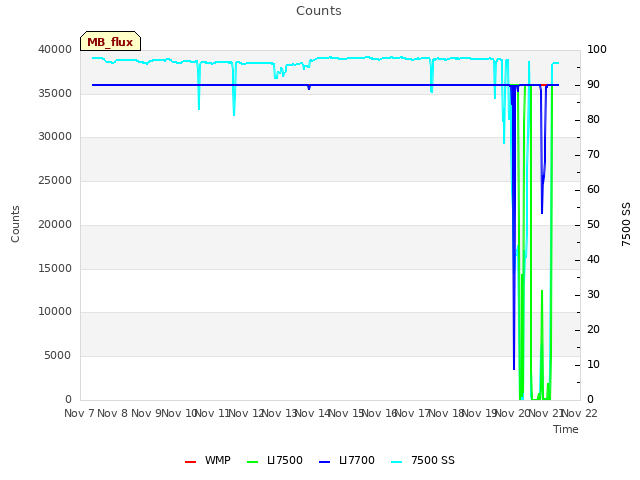Image resolution: width=640 pixels, height=480 pixels.
Task: Click the 40 right axis tick label
Action: coord(593,260)
